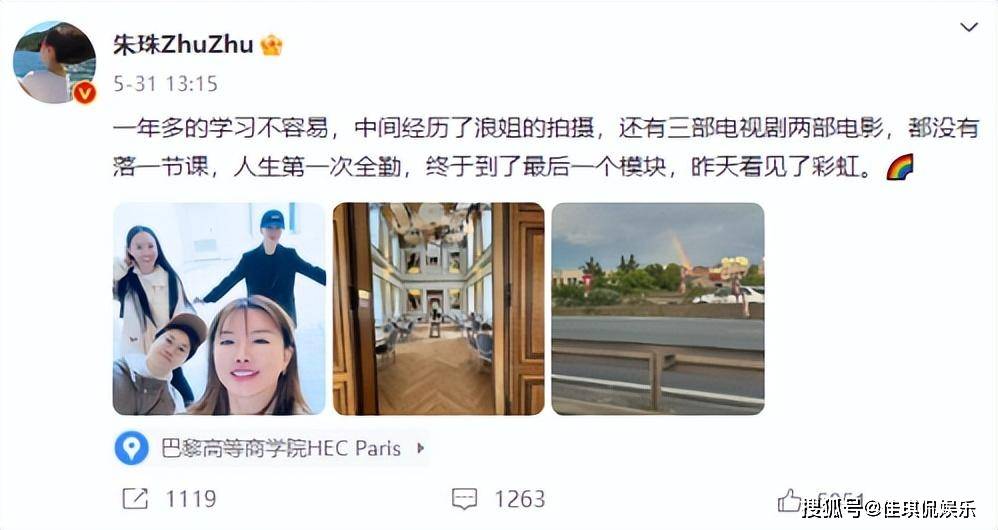Expand the arrow next to HEC Paris
Viewport: 998px width, 530px height.
coord(420,448)
